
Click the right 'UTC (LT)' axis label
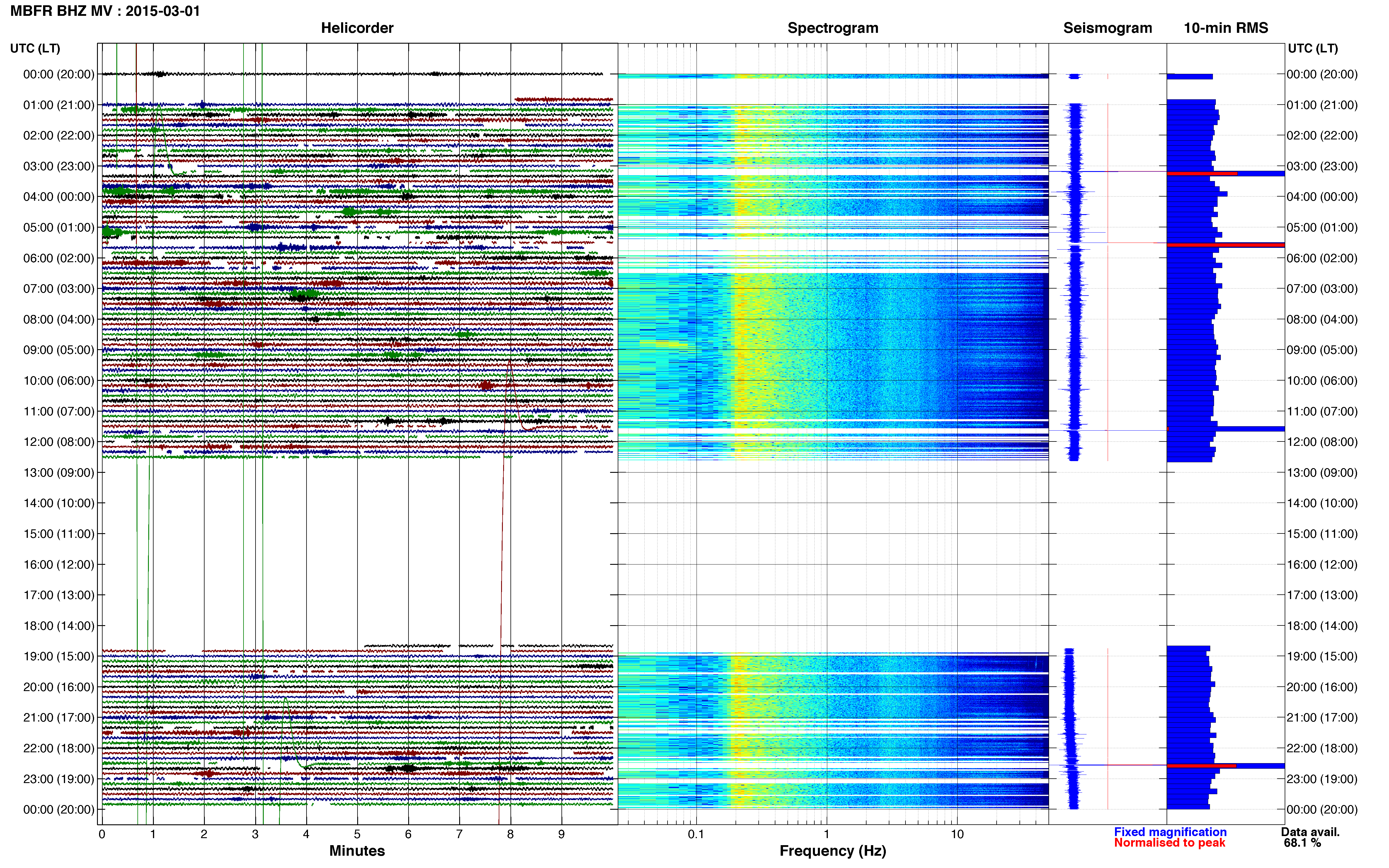pos(1313,48)
